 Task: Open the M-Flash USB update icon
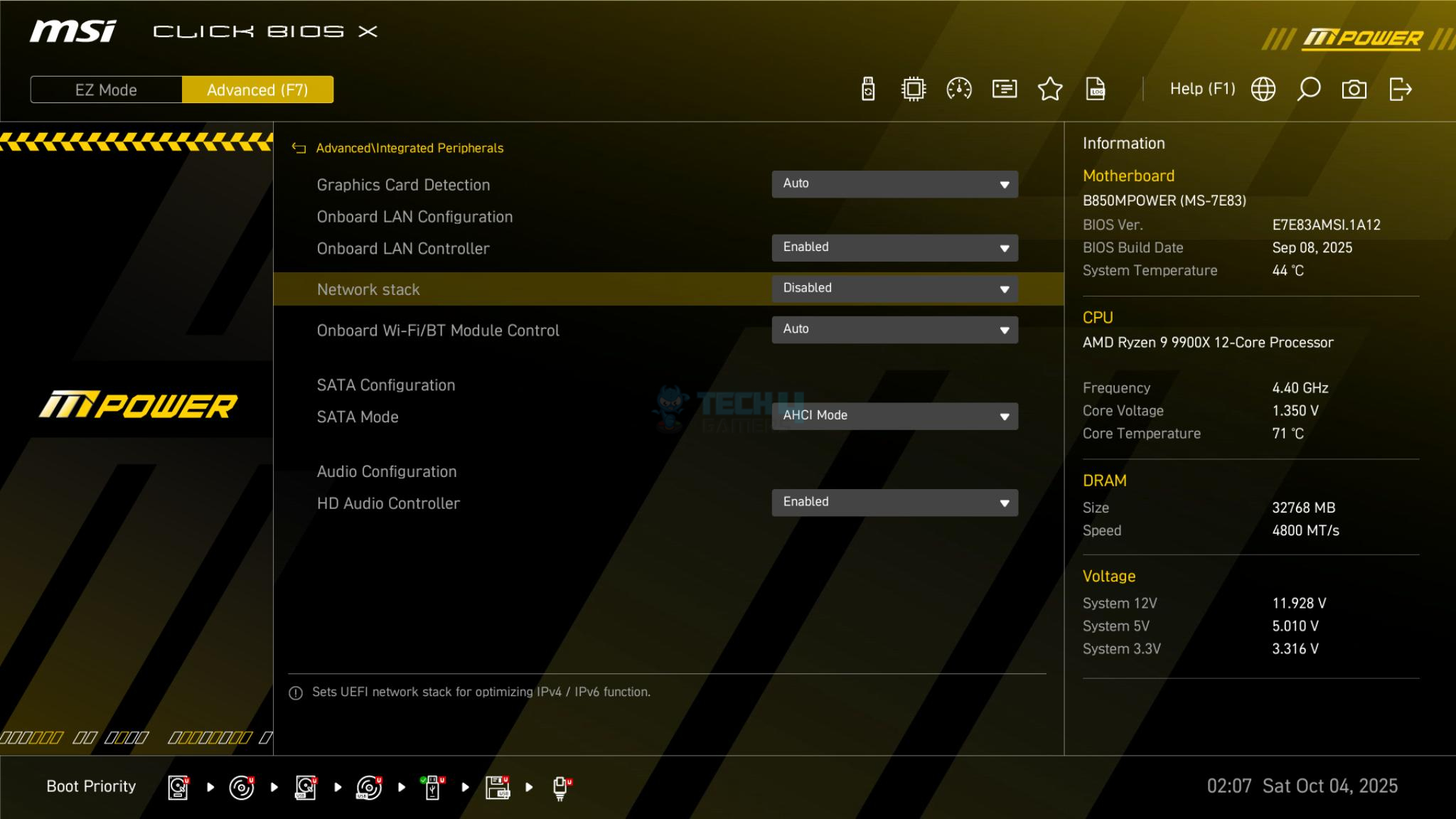point(868,90)
